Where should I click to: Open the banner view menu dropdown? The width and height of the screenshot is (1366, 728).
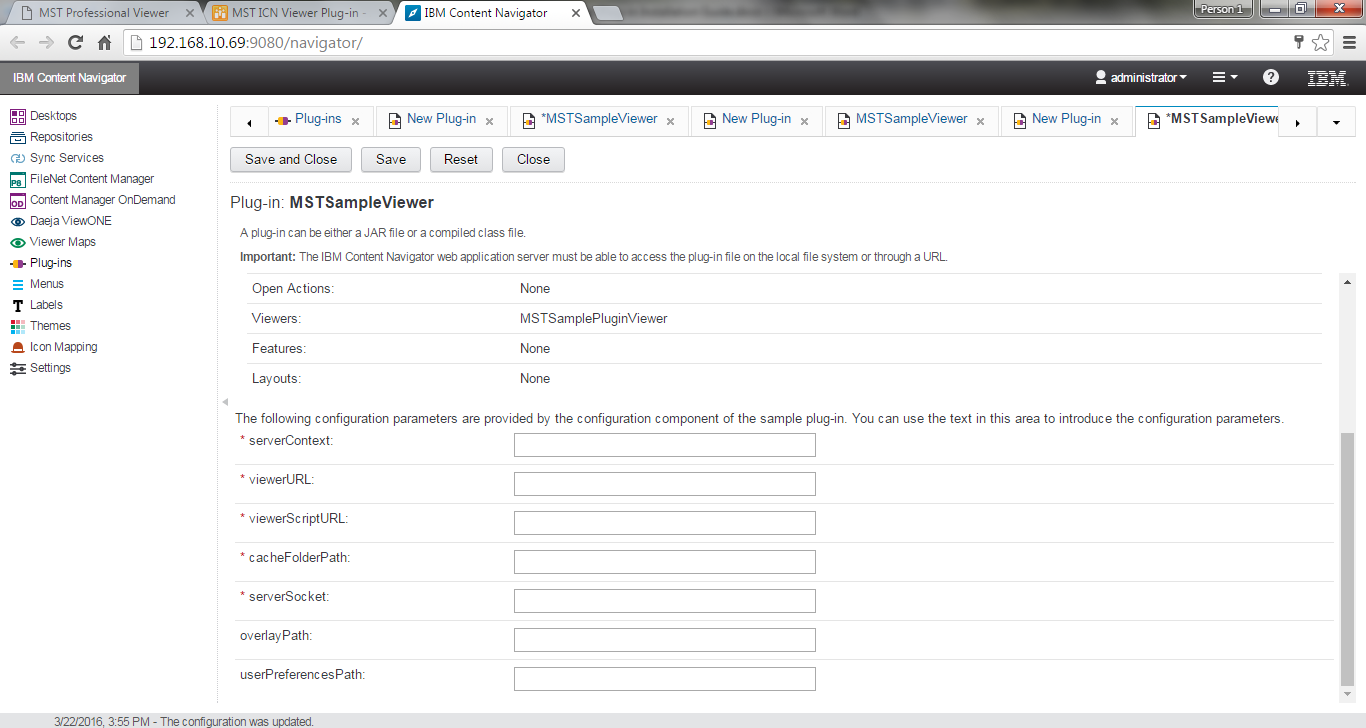(1225, 78)
